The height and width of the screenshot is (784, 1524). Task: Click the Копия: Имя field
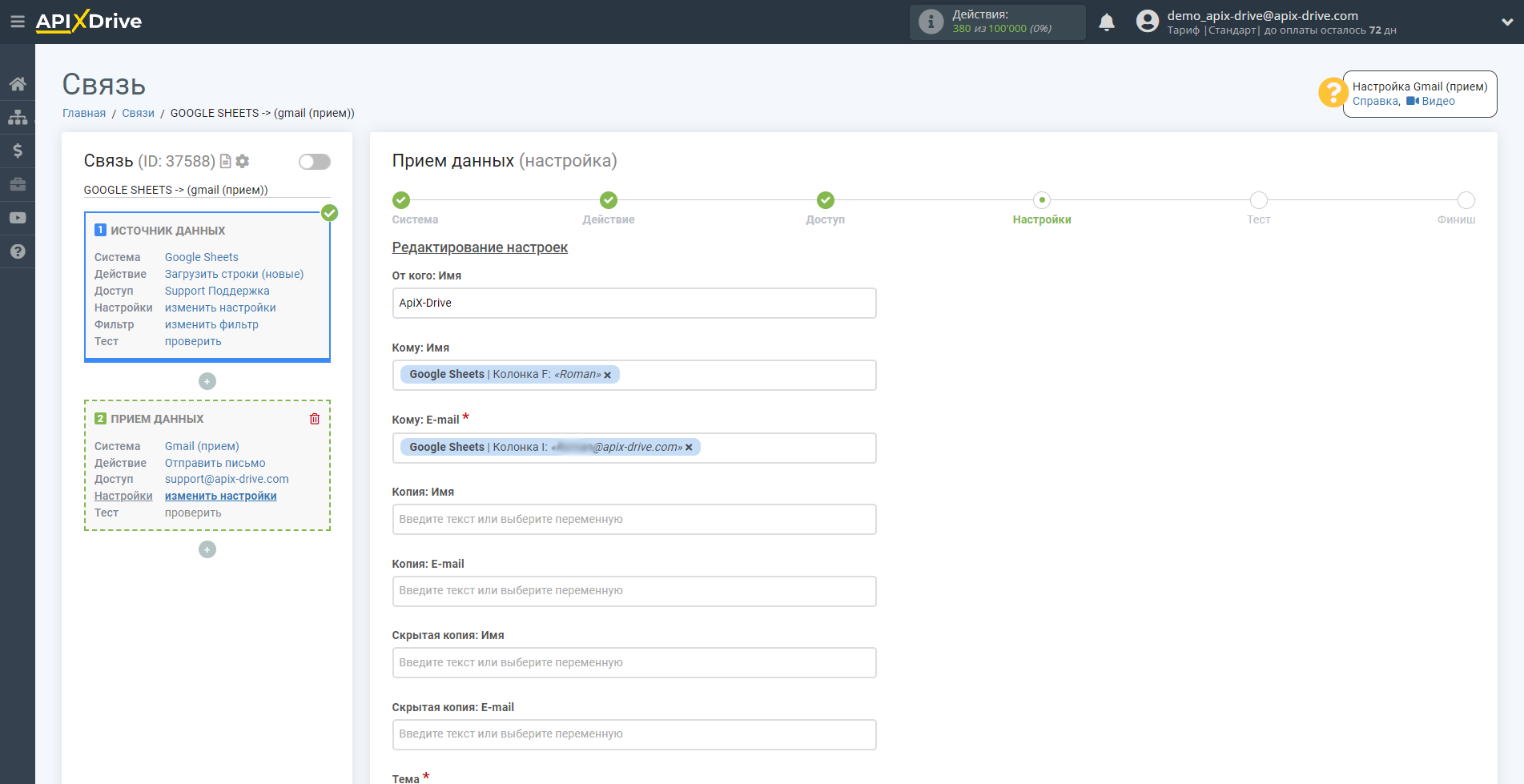[x=634, y=520]
